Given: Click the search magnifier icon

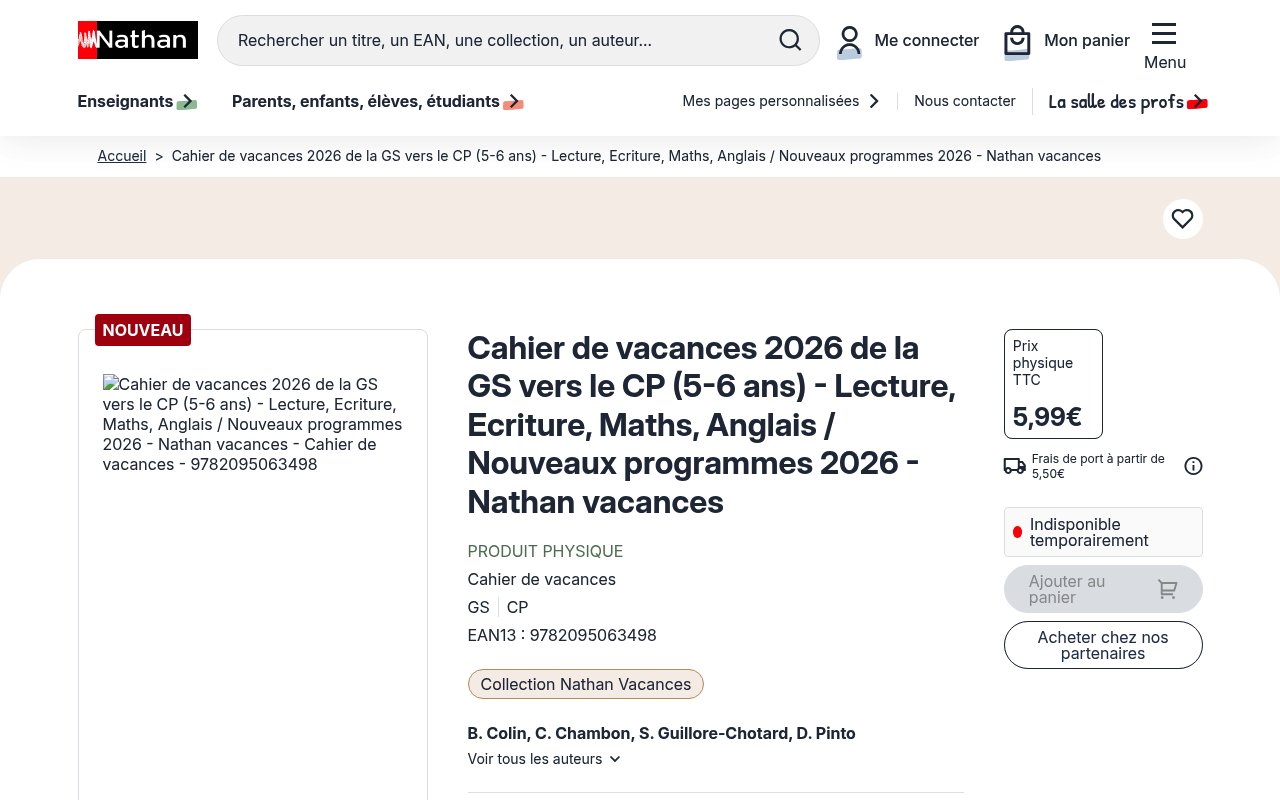Looking at the screenshot, I should pyautogui.click(x=790, y=40).
